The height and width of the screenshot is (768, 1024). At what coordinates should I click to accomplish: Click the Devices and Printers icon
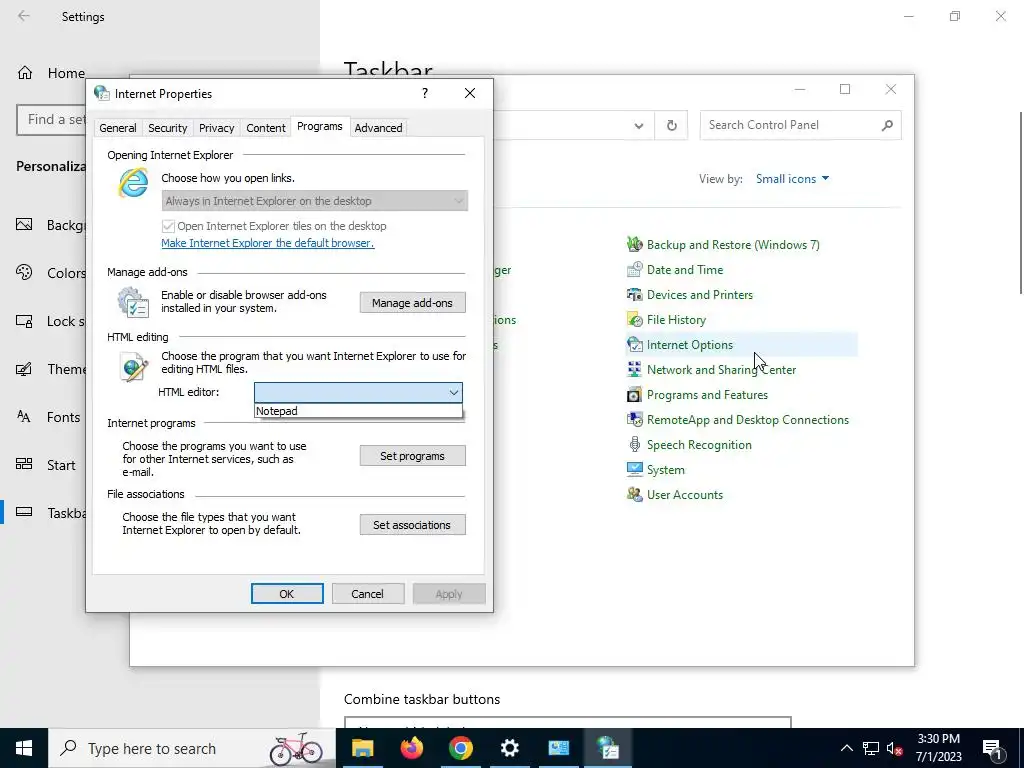pos(634,295)
